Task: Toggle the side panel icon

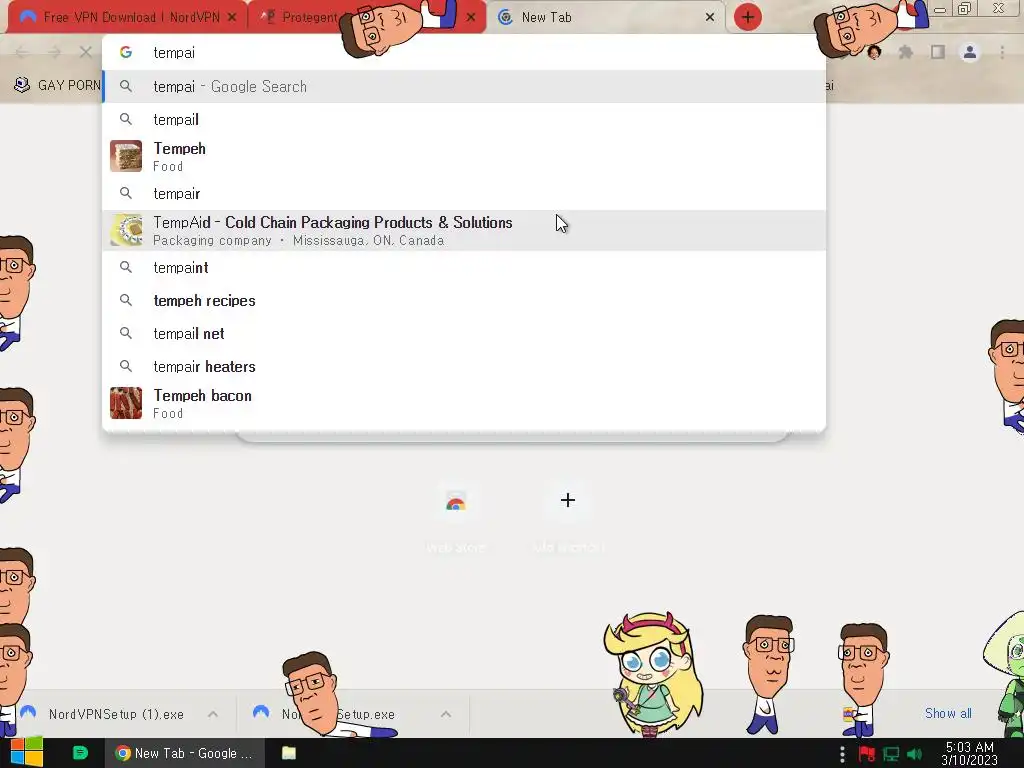Action: point(938,52)
